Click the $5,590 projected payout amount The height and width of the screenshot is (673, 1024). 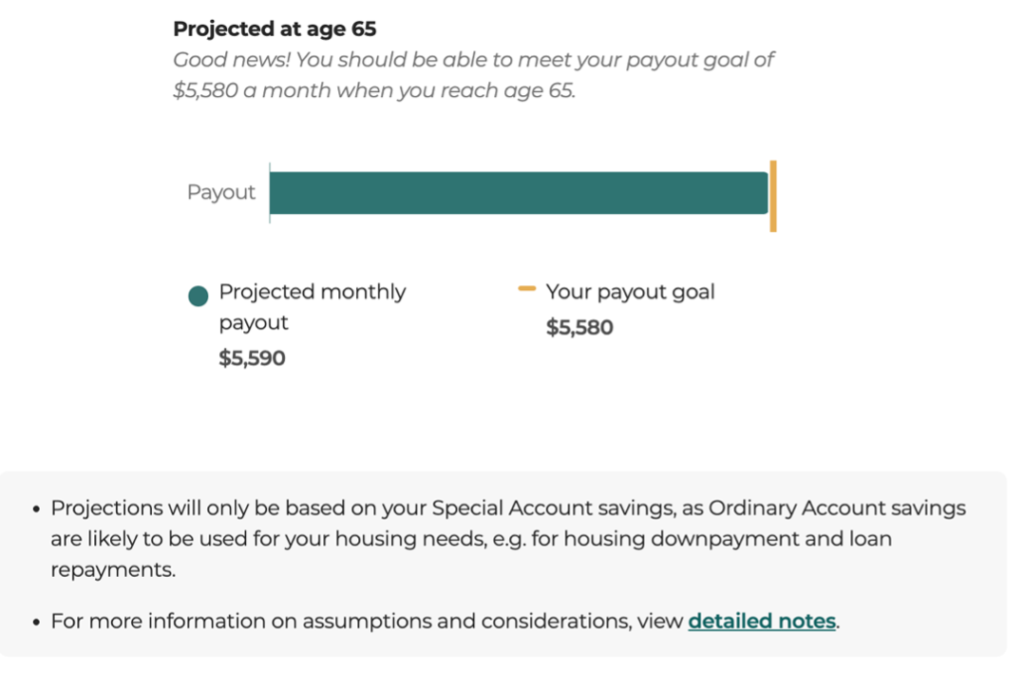[x=252, y=358]
